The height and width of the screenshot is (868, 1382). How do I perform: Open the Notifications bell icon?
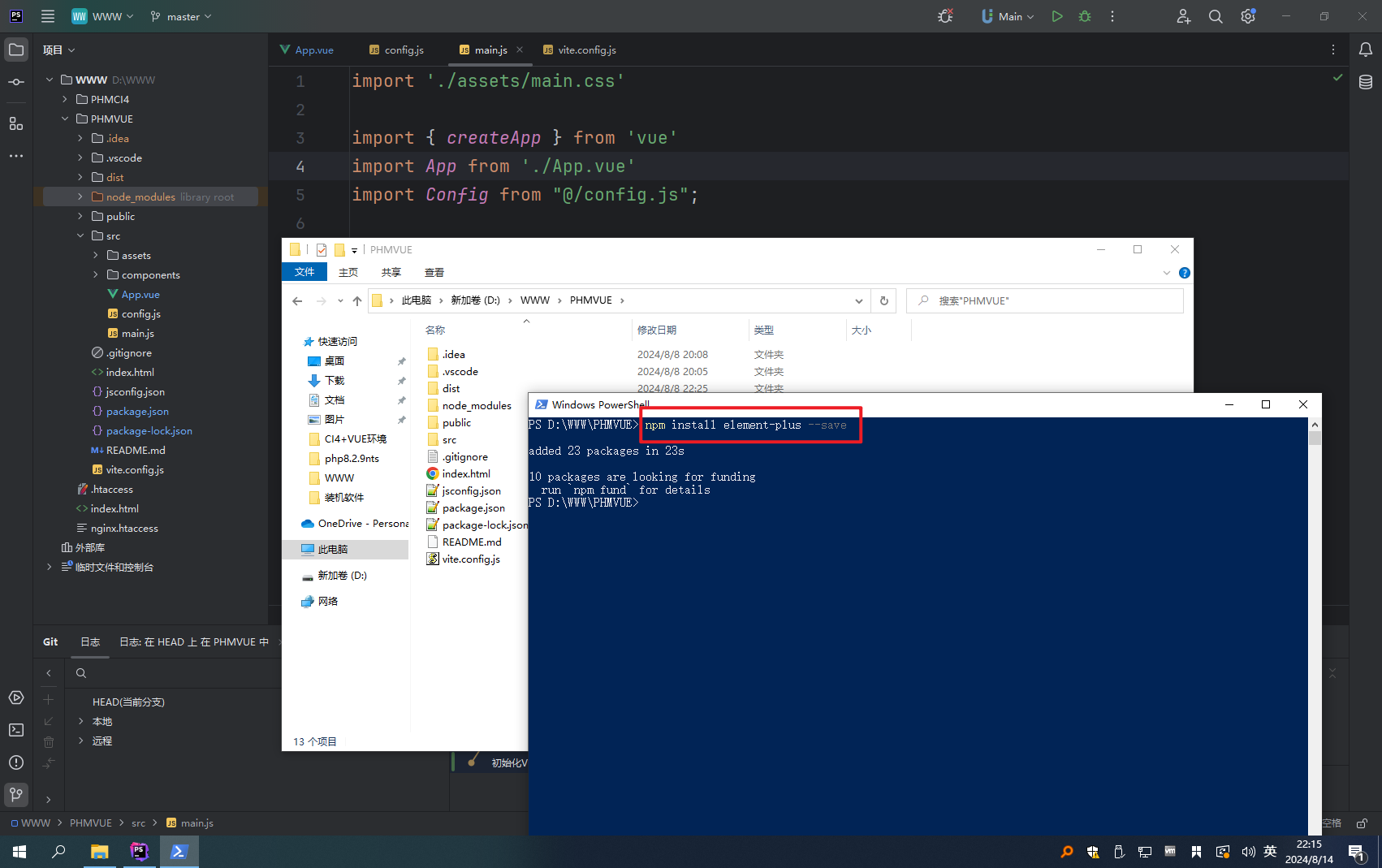pos(1366,50)
